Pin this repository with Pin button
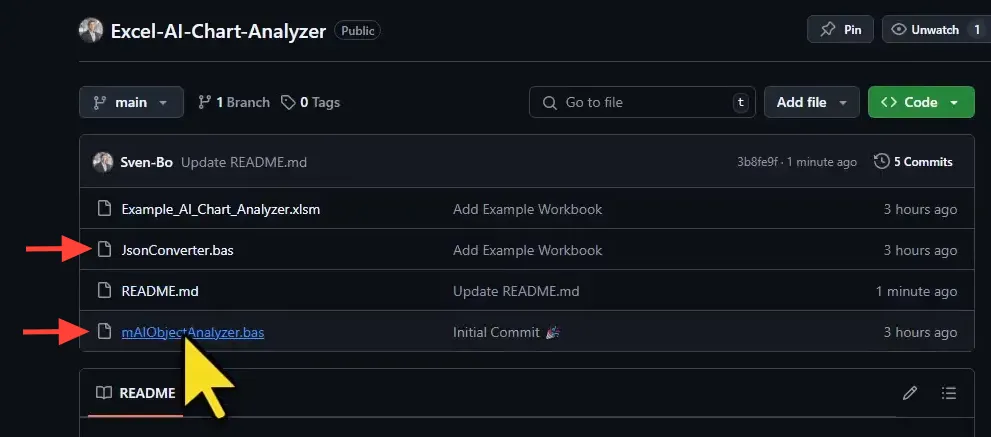991x437 pixels. (840, 30)
